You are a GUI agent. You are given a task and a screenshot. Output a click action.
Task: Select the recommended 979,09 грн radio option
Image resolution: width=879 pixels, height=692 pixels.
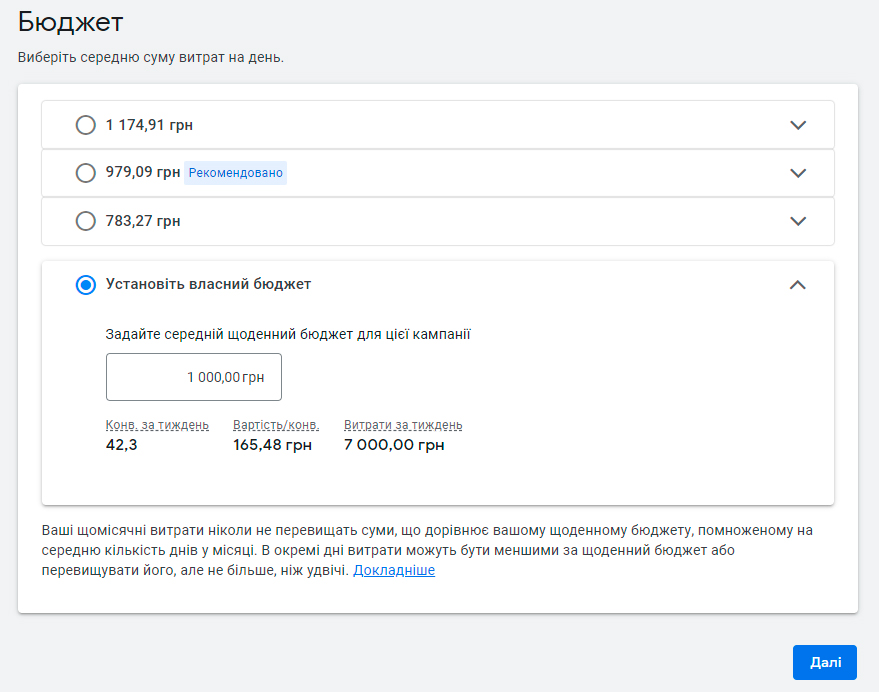(x=86, y=173)
